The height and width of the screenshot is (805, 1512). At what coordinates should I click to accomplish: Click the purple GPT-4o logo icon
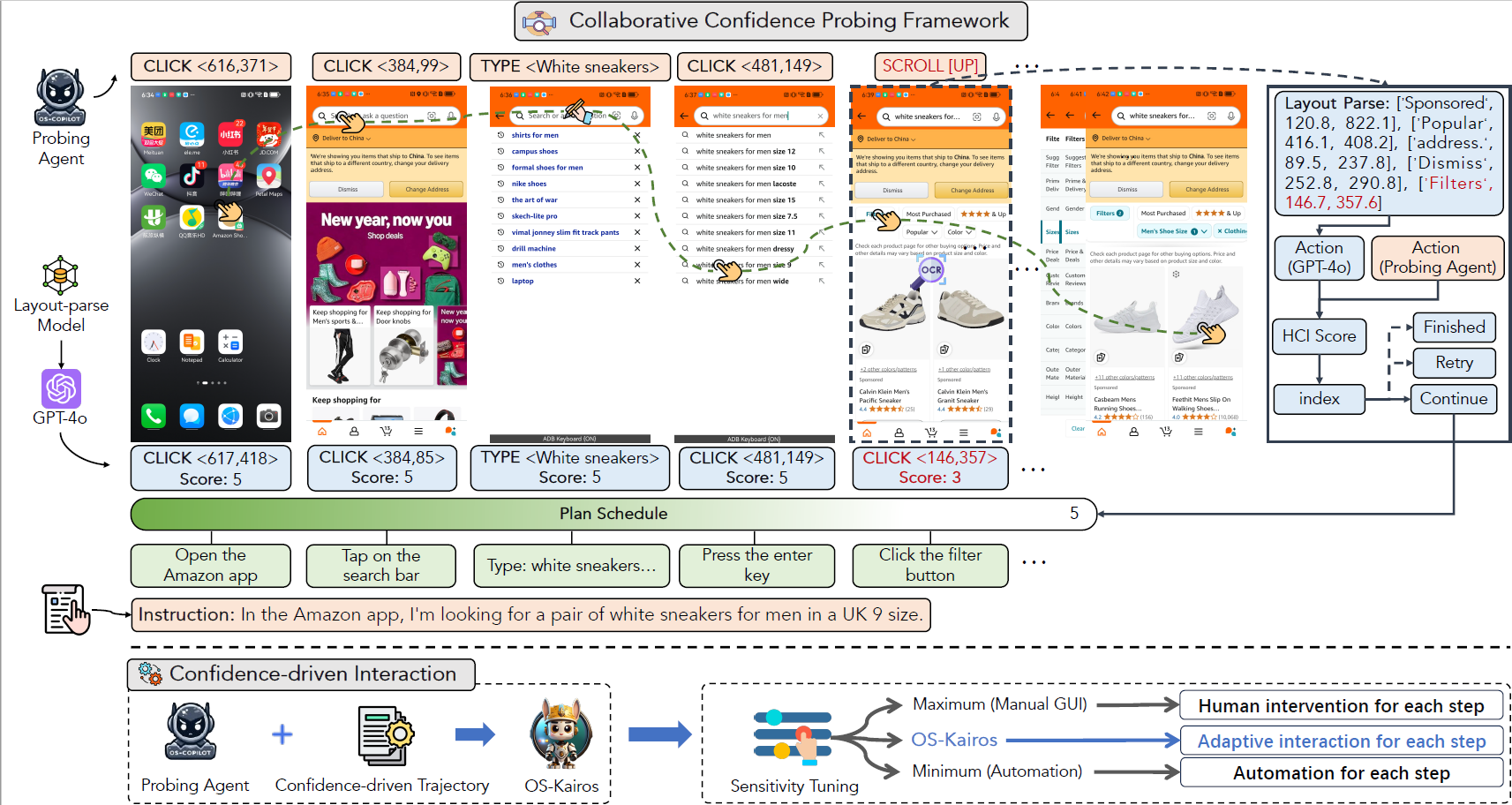coord(61,388)
